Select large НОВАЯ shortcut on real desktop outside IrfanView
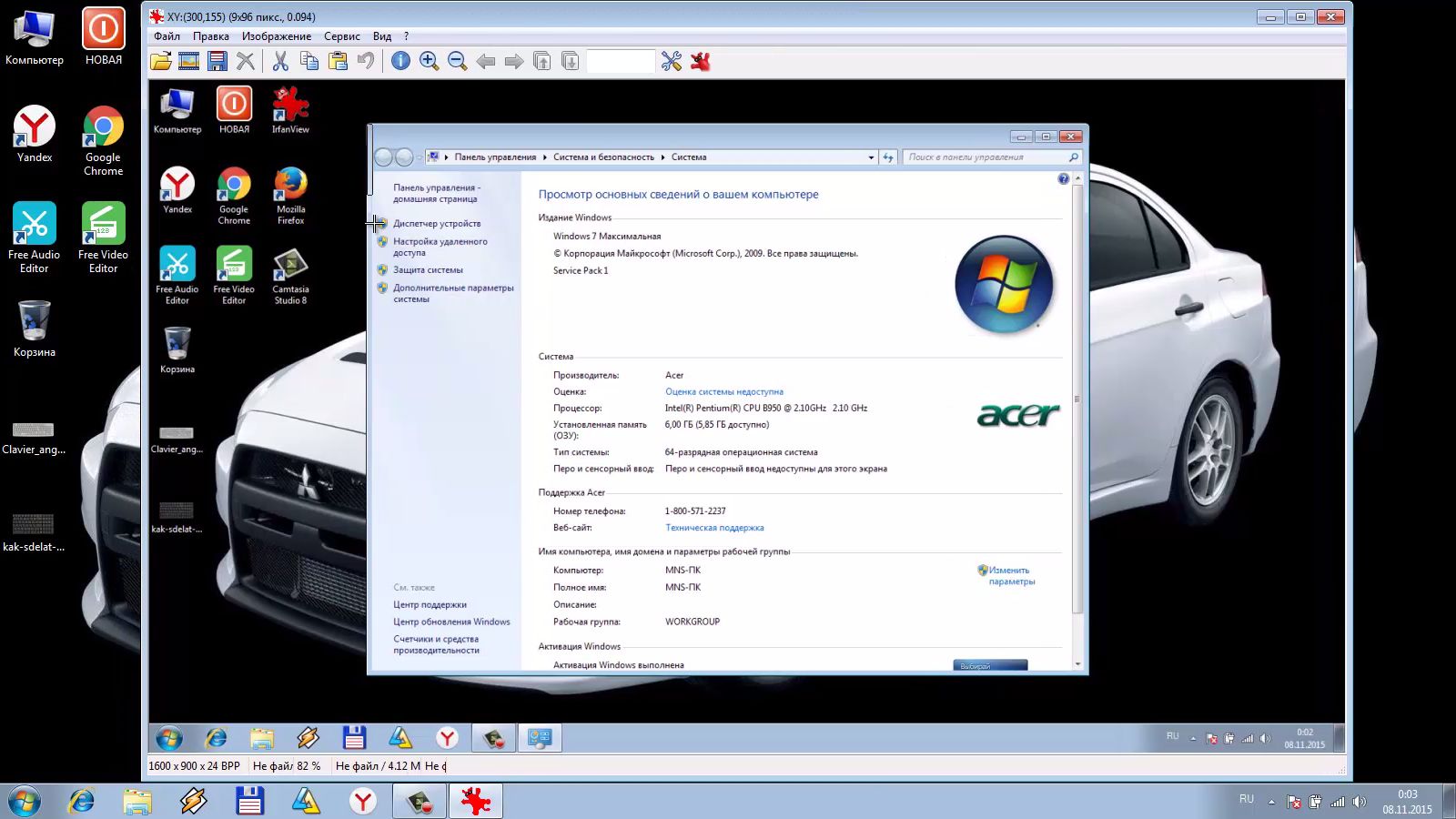This screenshot has width=1456, height=819. pyautogui.click(x=104, y=38)
